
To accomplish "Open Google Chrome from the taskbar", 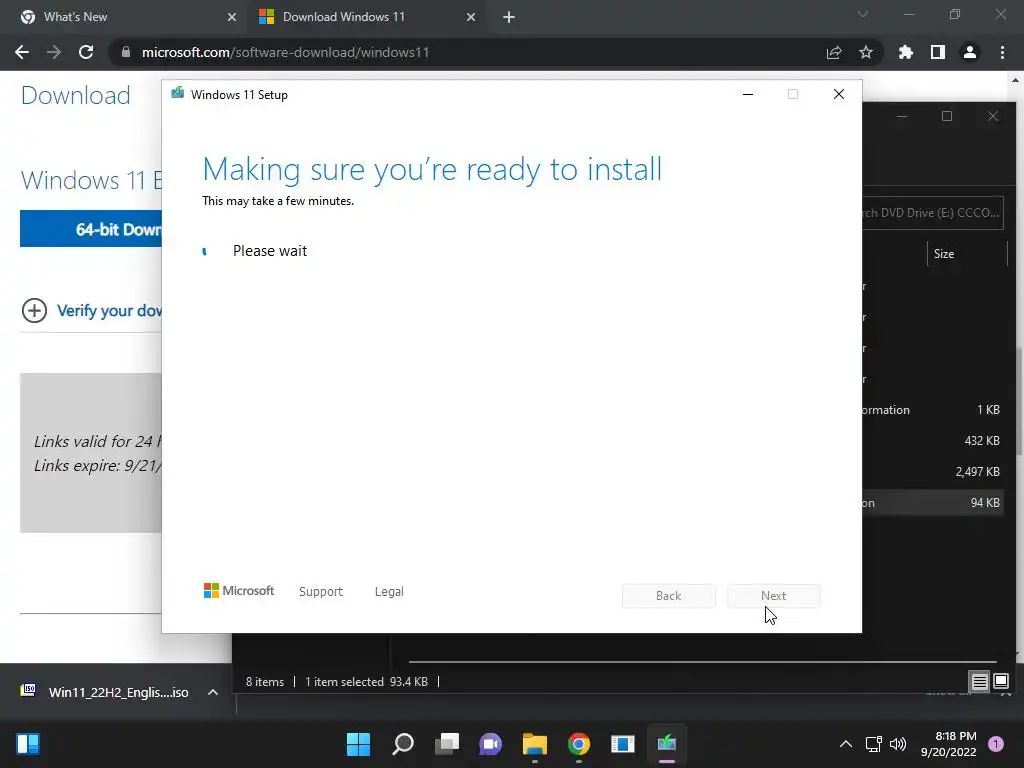I will (579, 744).
